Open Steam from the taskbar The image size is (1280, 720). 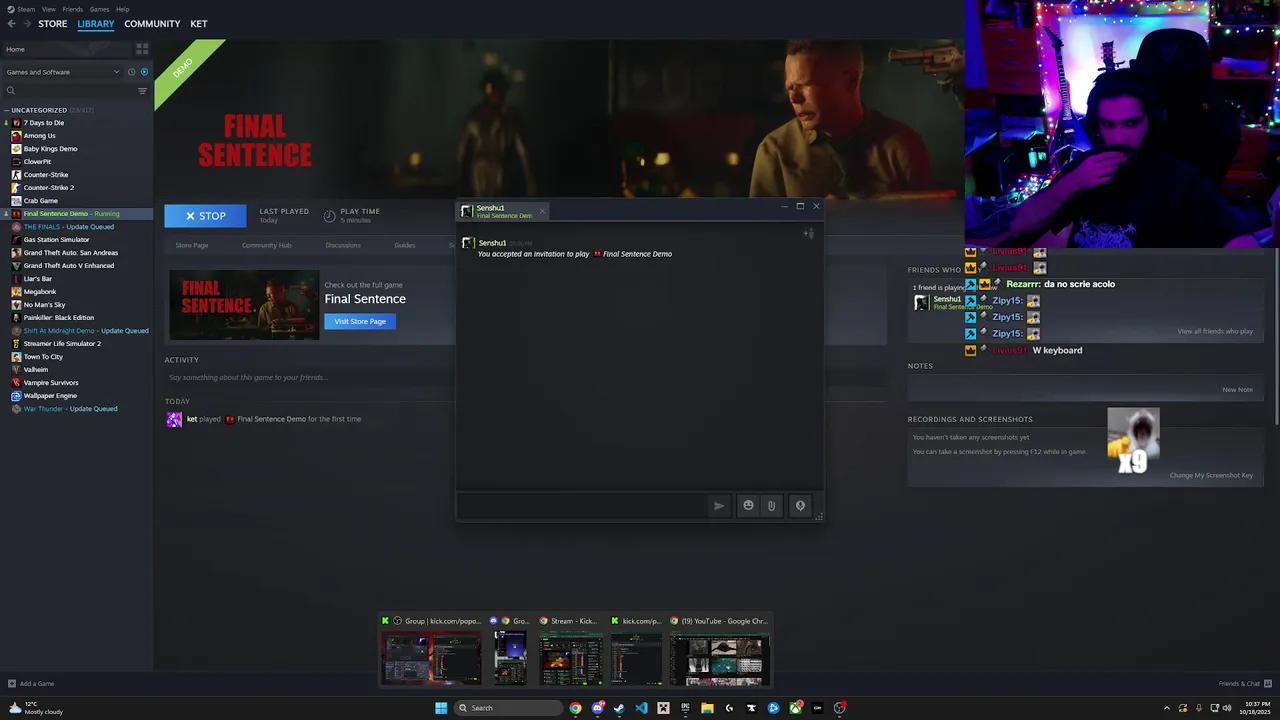coord(619,708)
